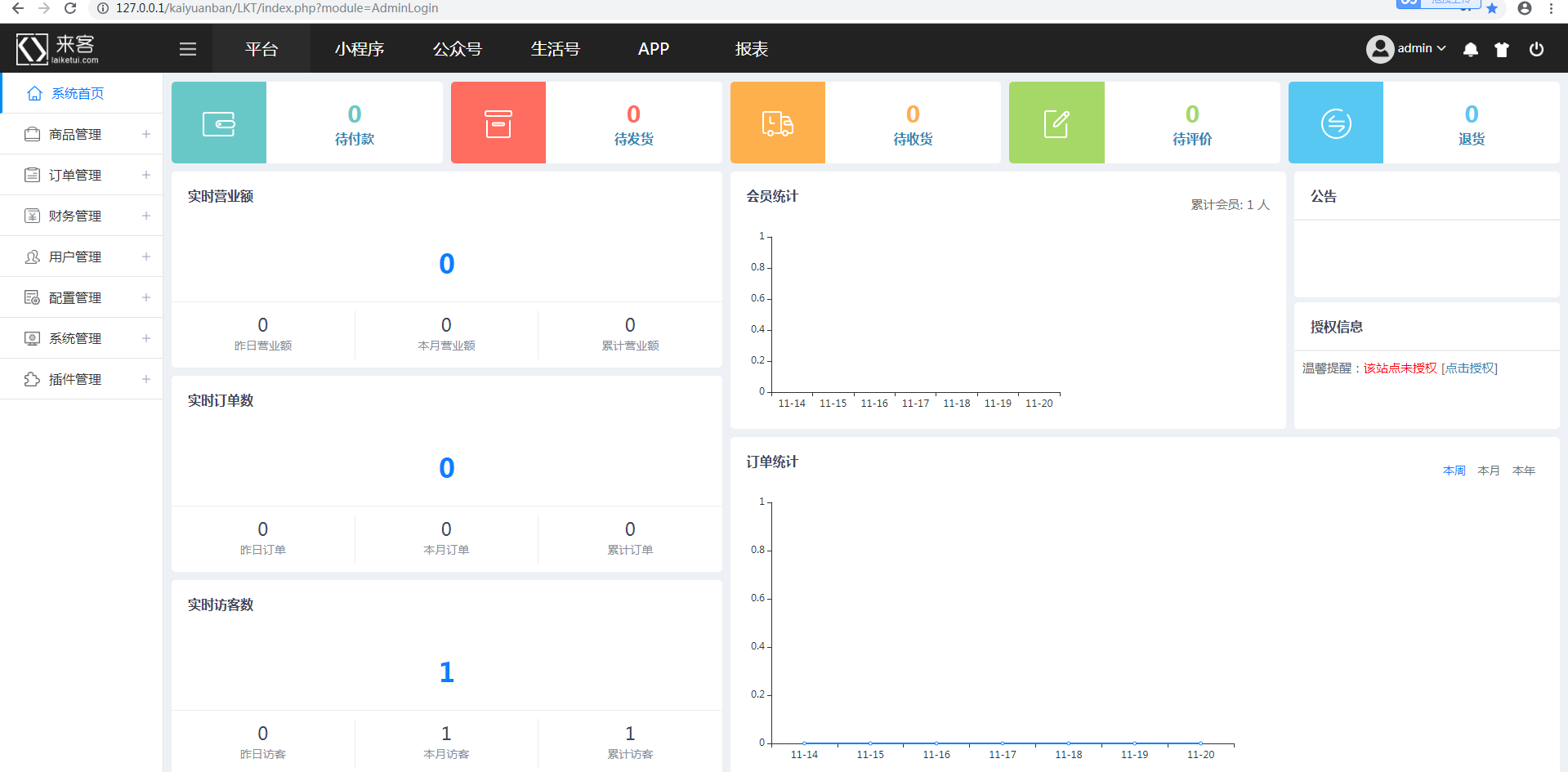This screenshot has width=1568, height=772.
Task: Open the red archive 待发货 tile icon
Action: (x=498, y=123)
